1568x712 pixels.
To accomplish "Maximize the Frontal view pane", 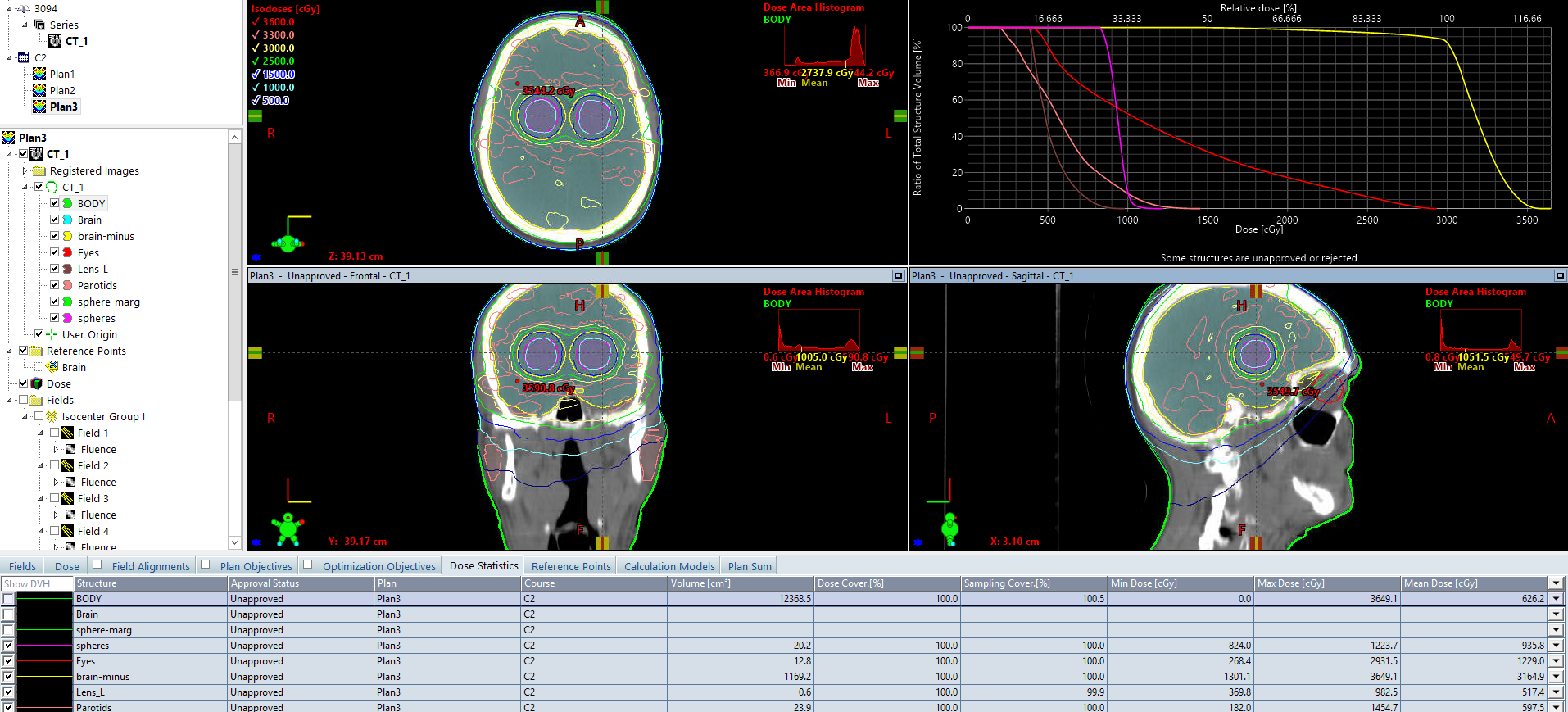I will pos(898,276).
